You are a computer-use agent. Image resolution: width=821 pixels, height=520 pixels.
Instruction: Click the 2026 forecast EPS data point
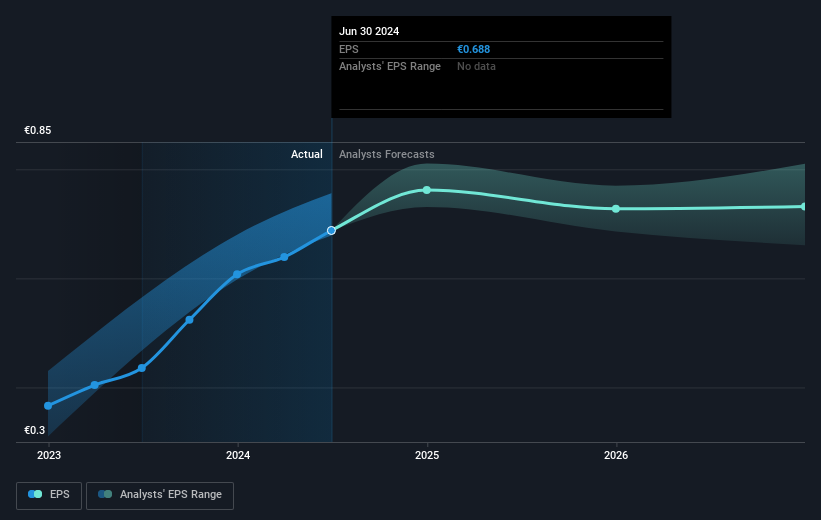click(616, 209)
